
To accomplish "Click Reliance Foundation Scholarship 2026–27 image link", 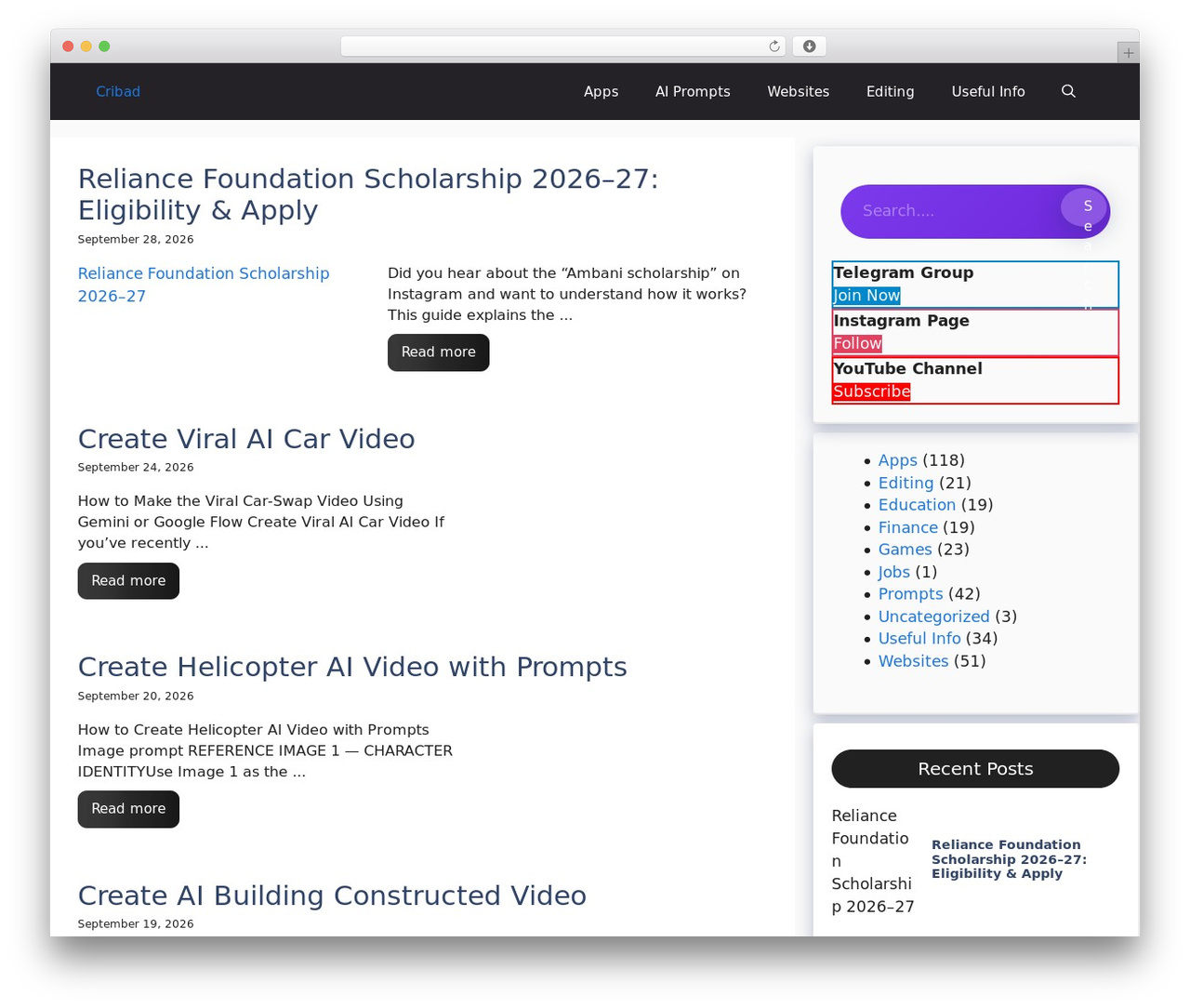I will tap(204, 285).
